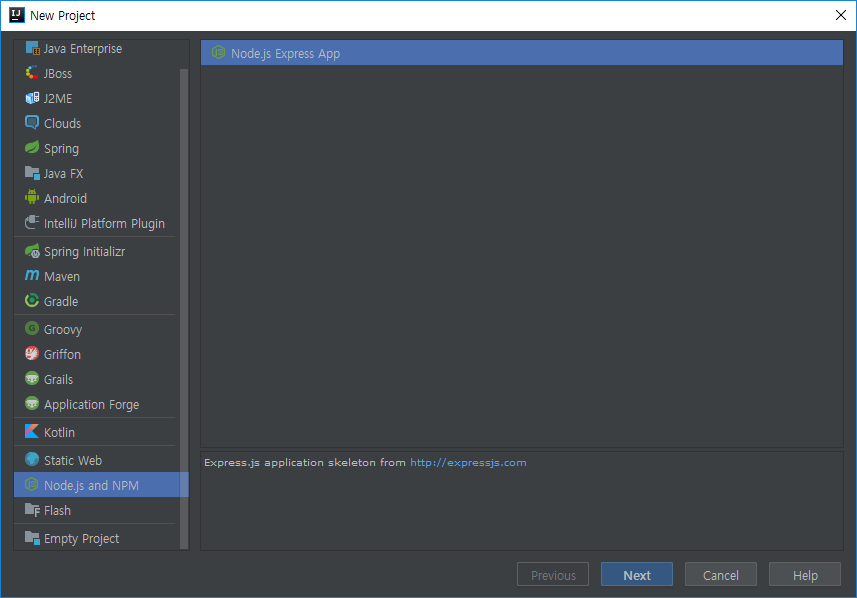Select Java Enterprise project type
Viewport: 857px width, 598px height.
click(x=83, y=49)
